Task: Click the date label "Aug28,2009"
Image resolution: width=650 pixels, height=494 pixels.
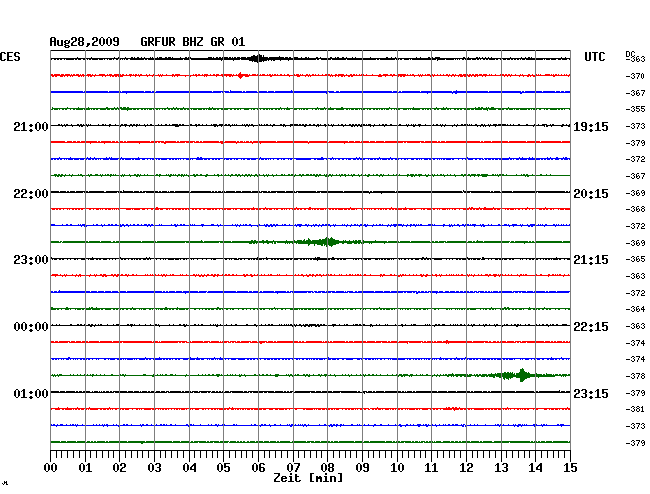Action: coord(85,42)
